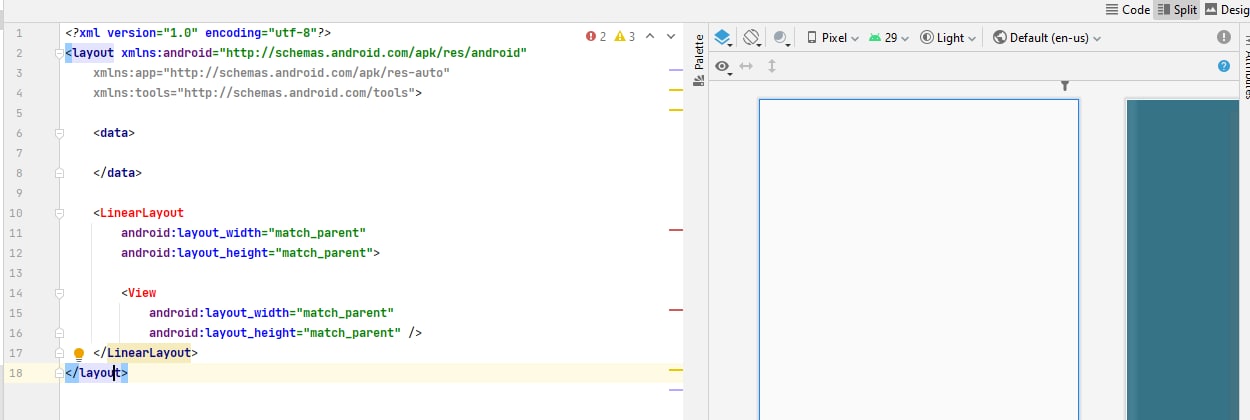Switch to Code view mode
The image size is (1250, 420).
click(x=1127, y=9)
